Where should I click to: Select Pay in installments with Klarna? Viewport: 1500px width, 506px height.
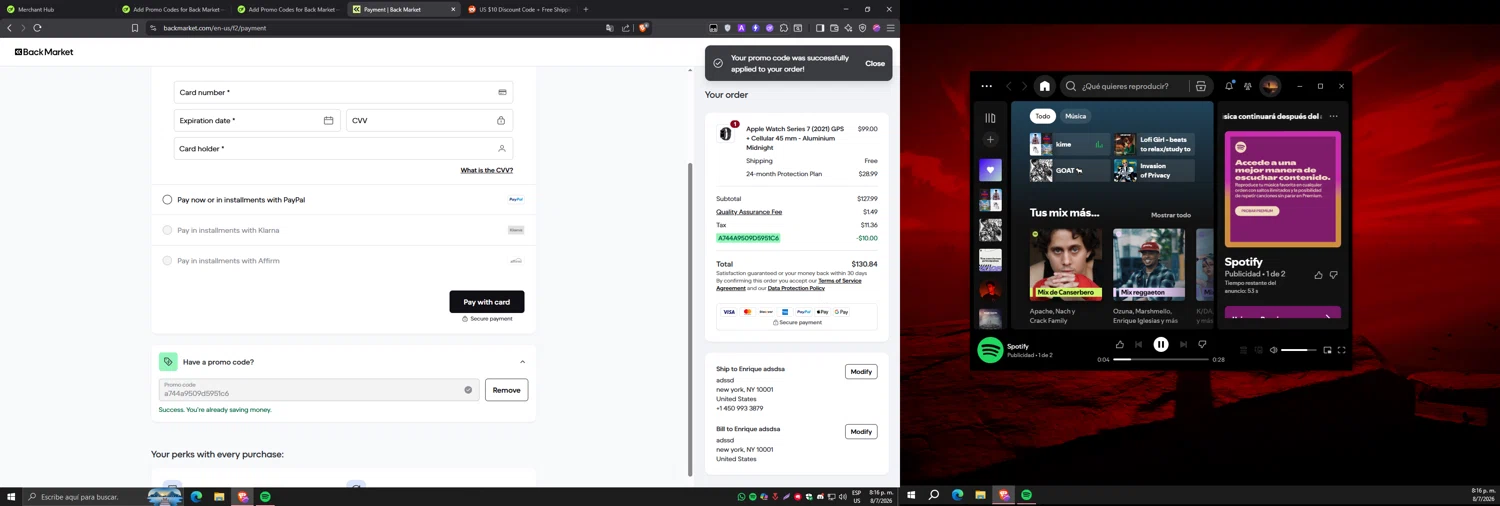pos(167,230)
